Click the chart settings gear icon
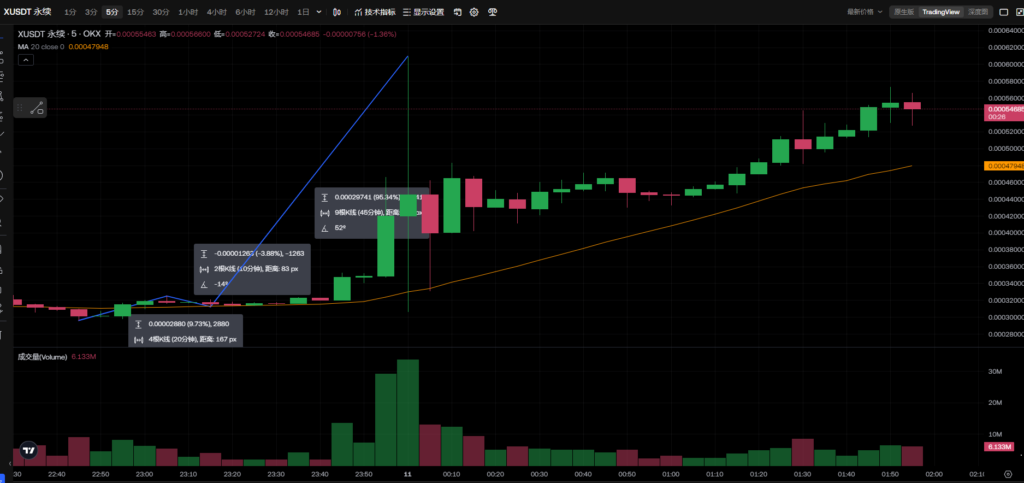Image resolution: width=1024 pixels, height=483 pixels. coord(474,12)
